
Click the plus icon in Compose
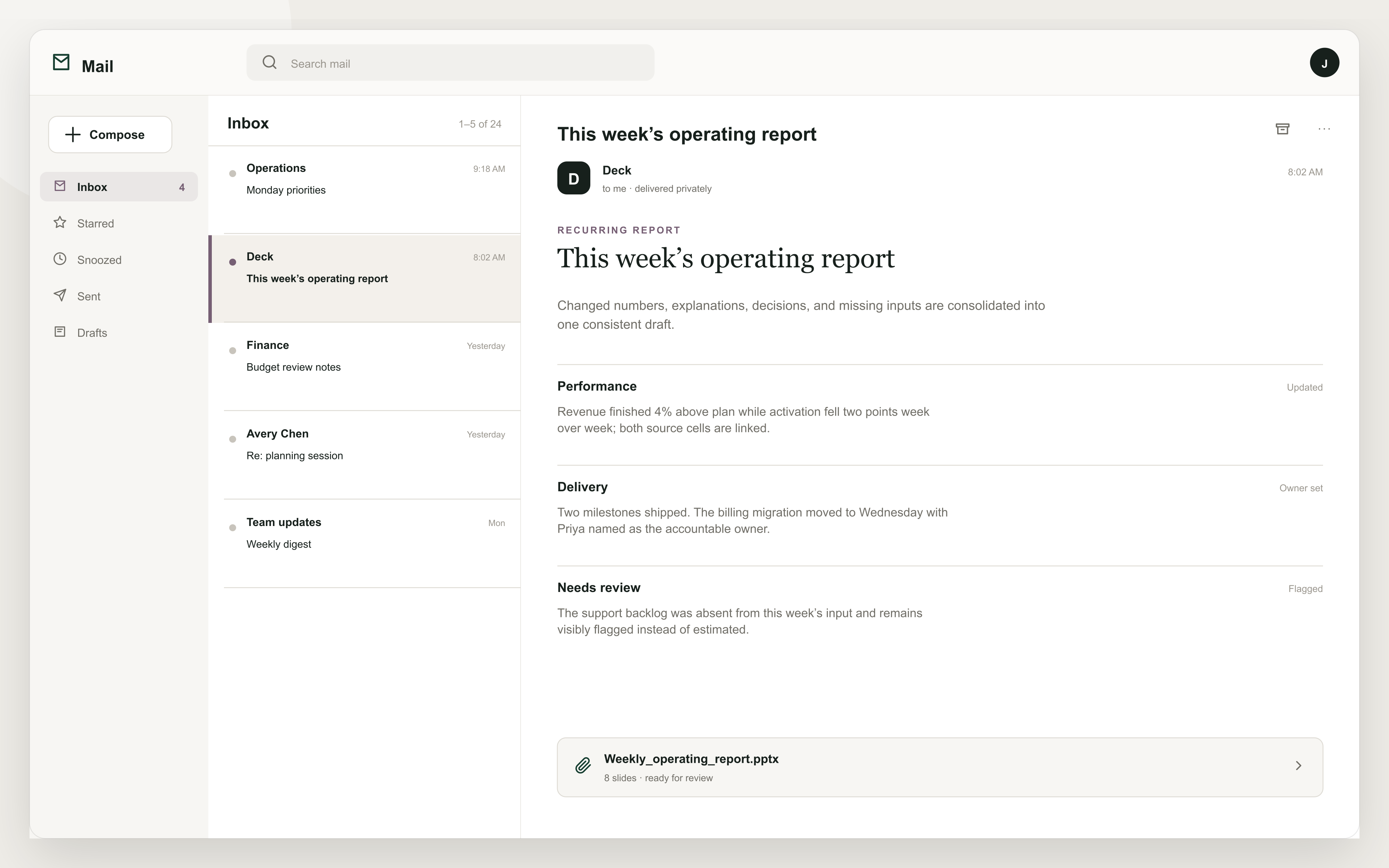(x=73, y=134)
